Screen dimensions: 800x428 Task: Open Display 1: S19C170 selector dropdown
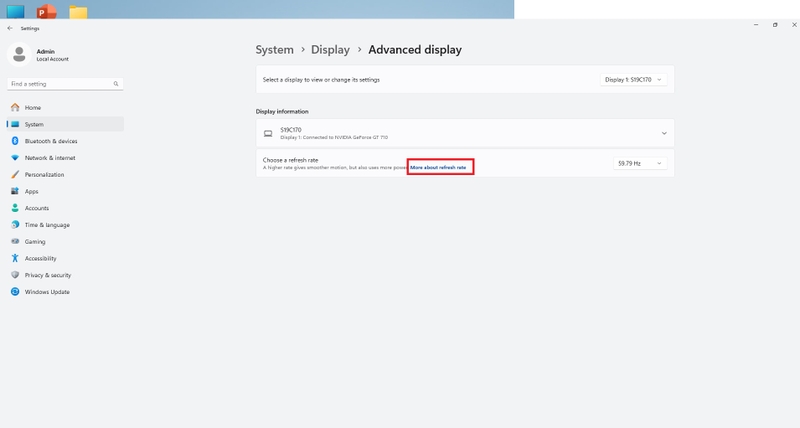tap(633, 80)
